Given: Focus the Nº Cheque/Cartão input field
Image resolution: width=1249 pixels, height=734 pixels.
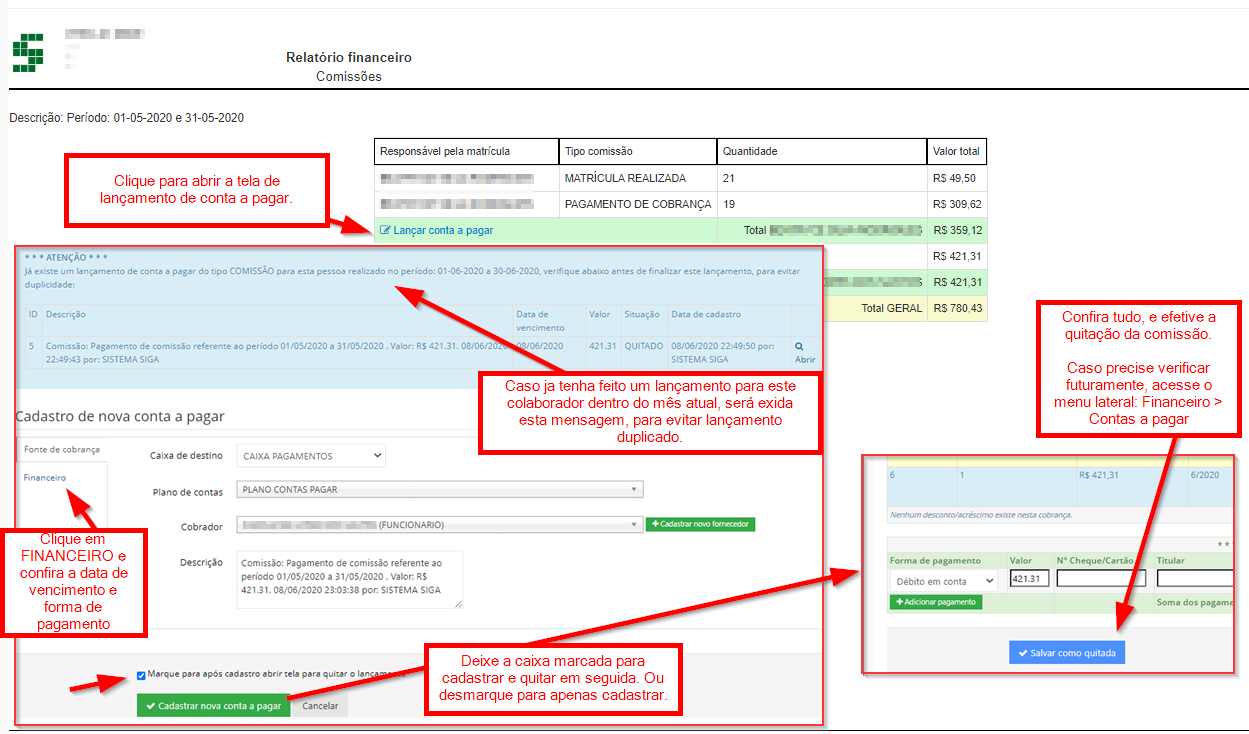Looking at the screenshot, I should pos(1101,579).
